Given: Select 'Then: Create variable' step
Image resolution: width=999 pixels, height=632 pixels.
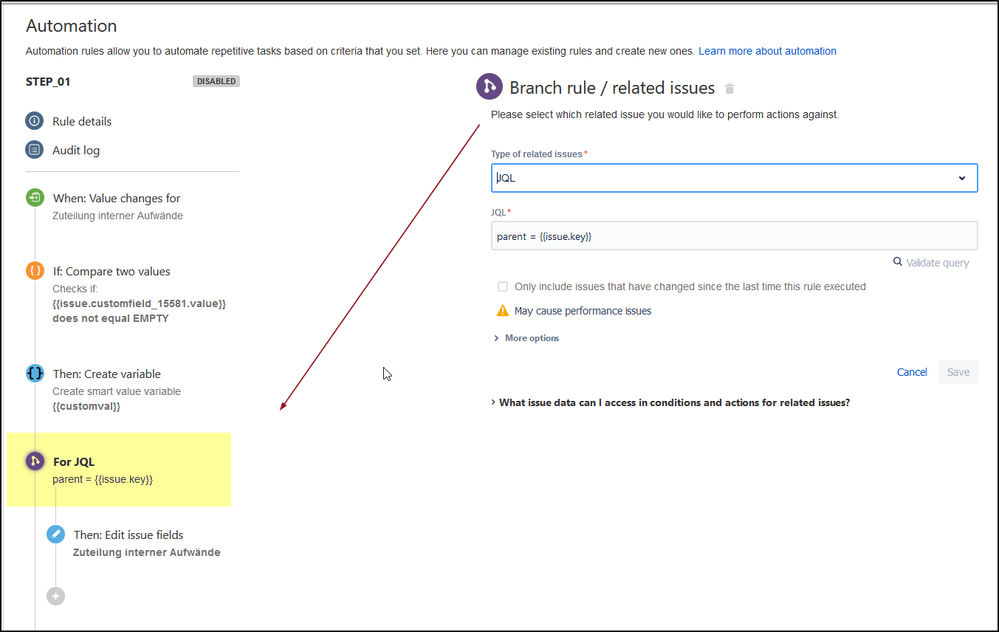Looking at the screenshot, I should click(x=106, y=374).
